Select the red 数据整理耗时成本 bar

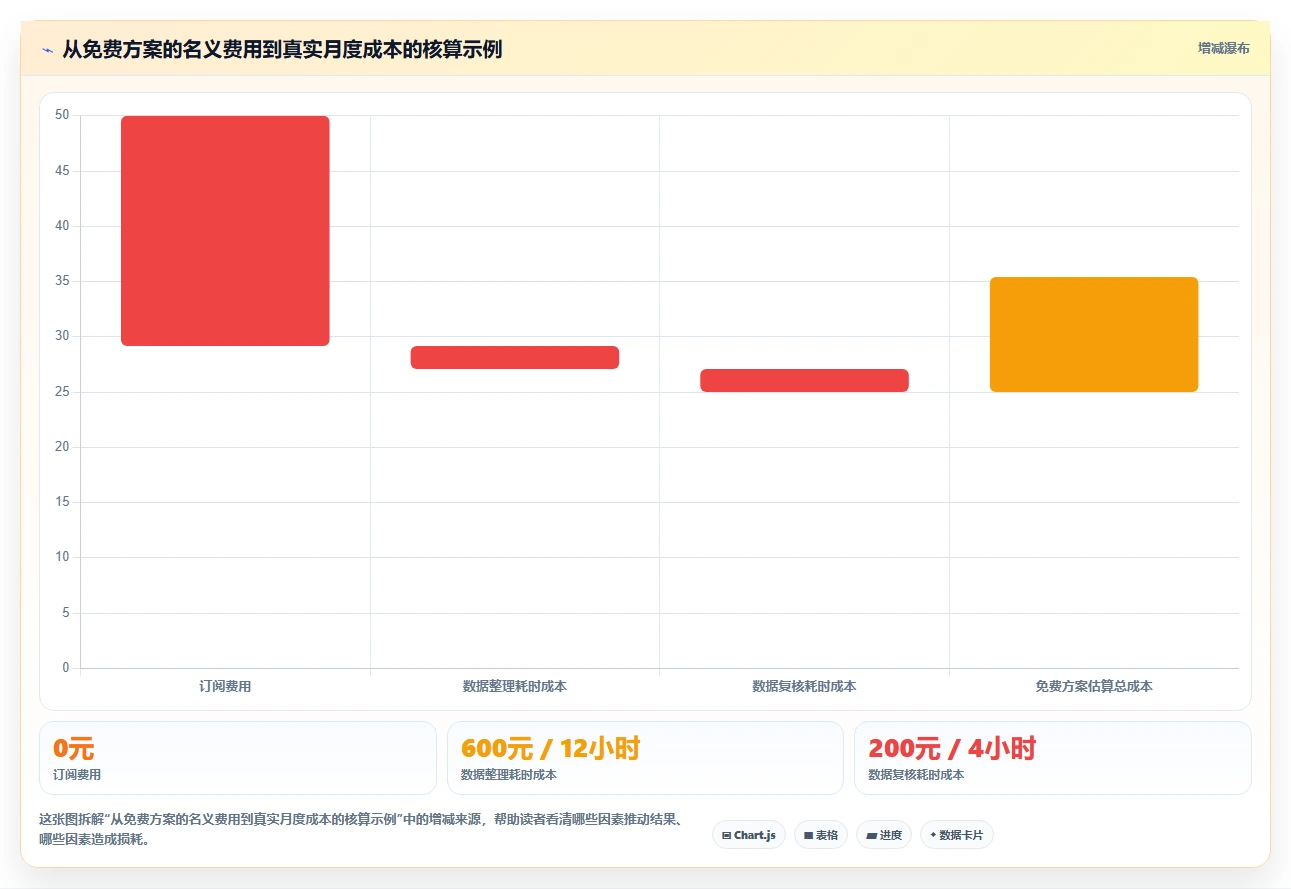(x=515, y=357)
